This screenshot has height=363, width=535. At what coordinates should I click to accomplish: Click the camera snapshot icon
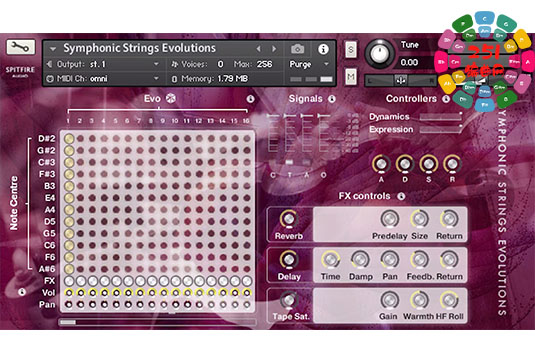coord(298,49)
